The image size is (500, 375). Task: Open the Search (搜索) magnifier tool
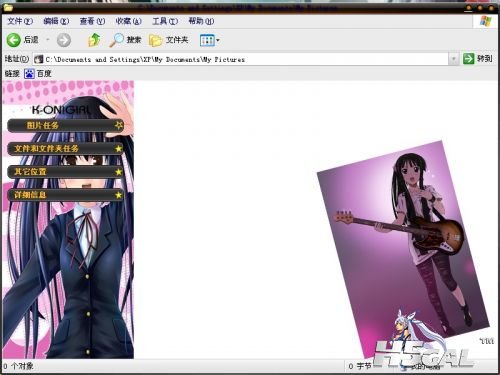click(126, 40)
